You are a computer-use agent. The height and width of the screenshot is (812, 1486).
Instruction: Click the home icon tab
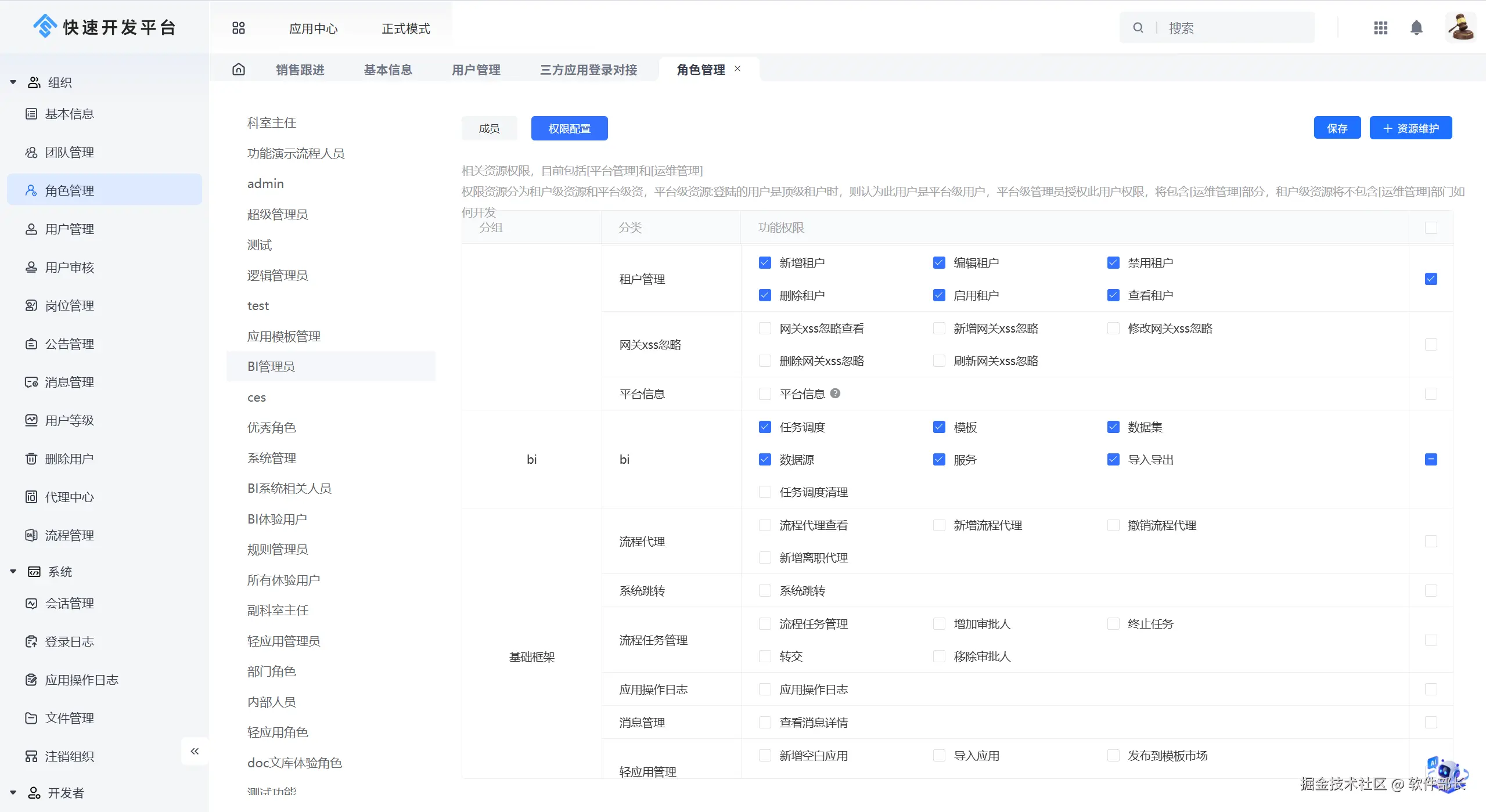tap(239, 70)
